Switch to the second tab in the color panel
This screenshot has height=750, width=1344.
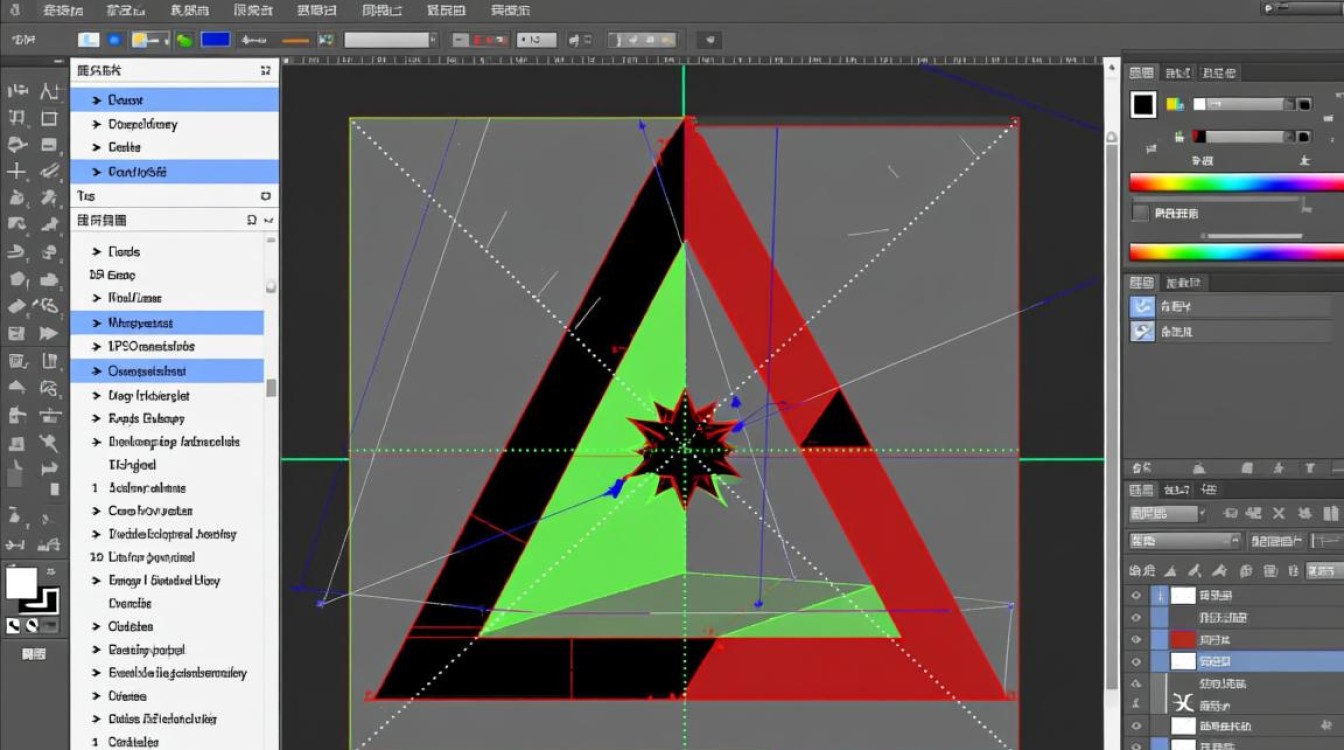coord(1180,72)
